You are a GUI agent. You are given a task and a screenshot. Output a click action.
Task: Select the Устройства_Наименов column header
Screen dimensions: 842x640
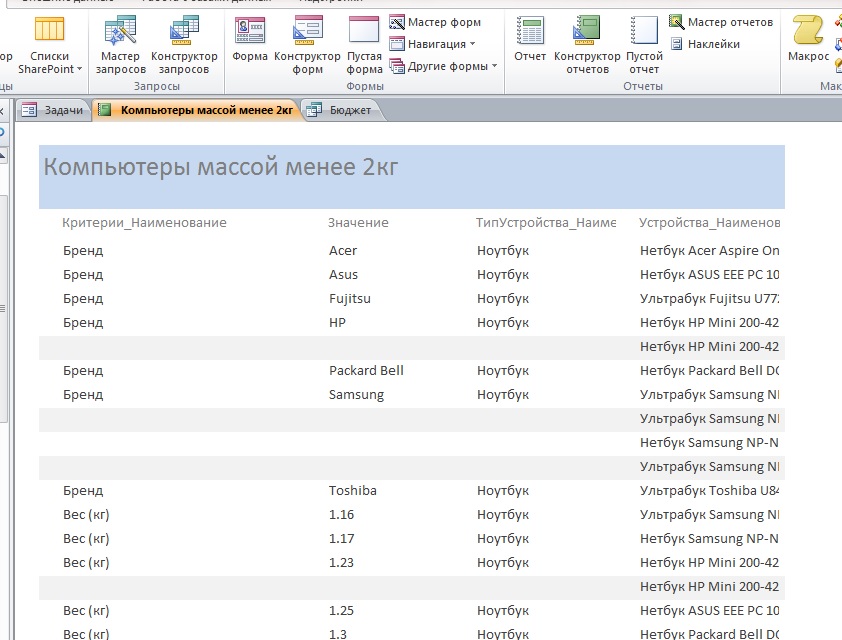click(709, 222)
